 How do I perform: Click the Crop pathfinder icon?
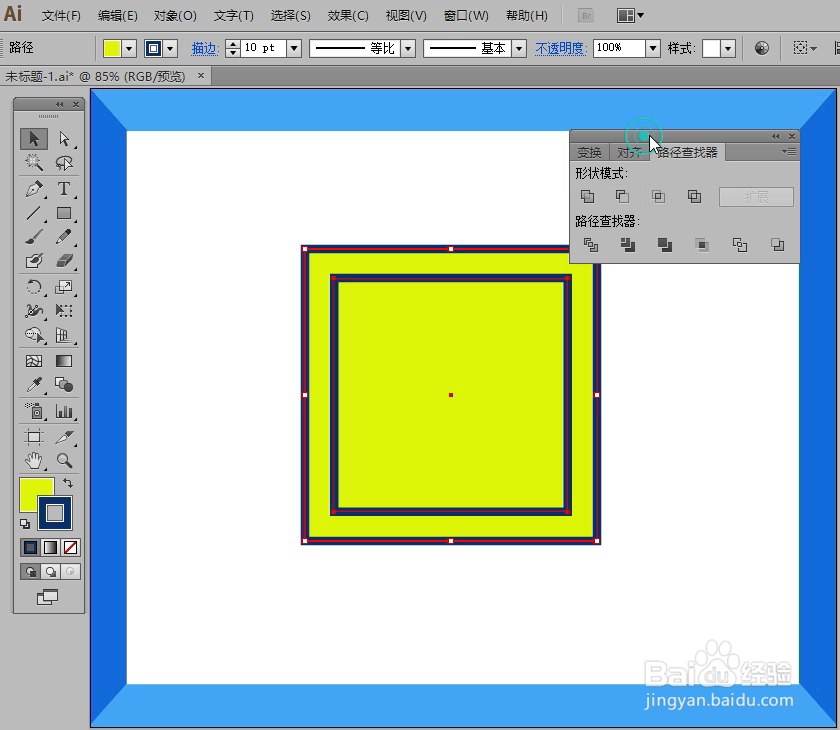(x=702, y=245)
